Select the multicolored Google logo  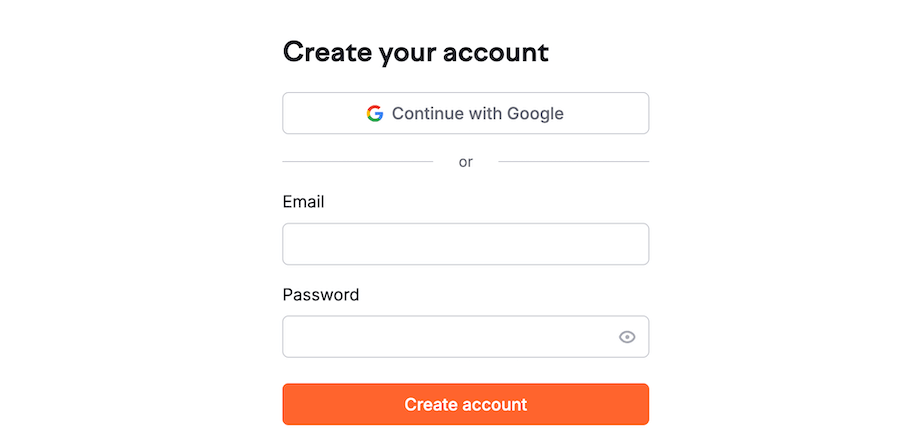coord(375,113)
